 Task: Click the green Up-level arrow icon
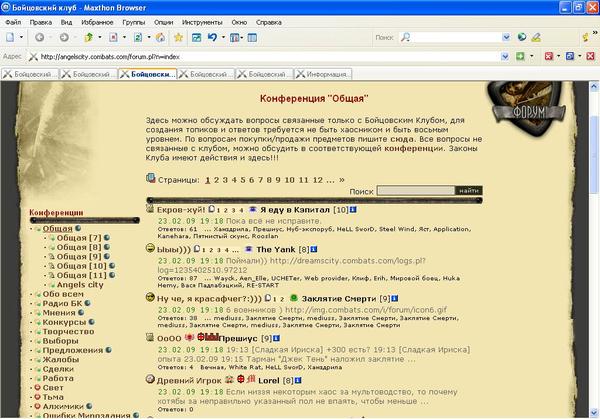(x=89, y=37)
